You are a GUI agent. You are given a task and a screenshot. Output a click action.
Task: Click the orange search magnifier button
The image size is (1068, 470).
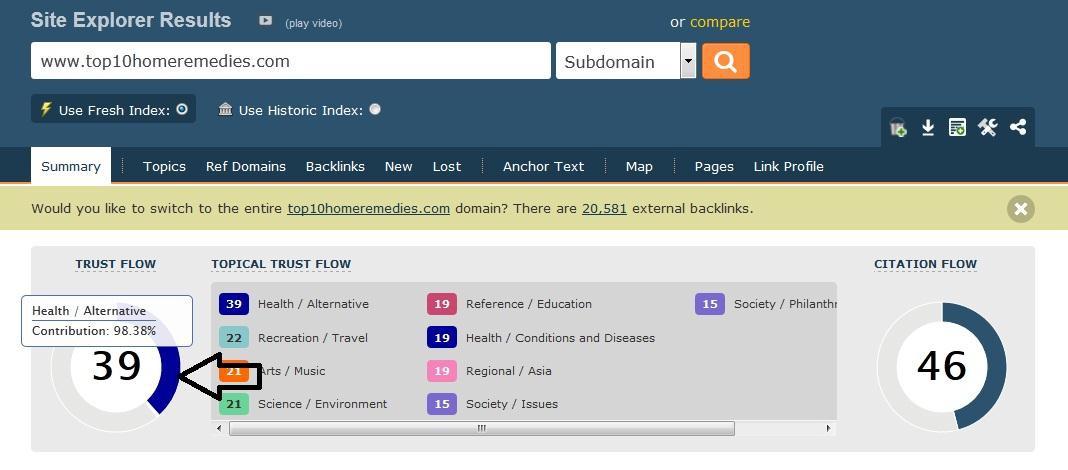pyautogui.click(x=725, y=61)
